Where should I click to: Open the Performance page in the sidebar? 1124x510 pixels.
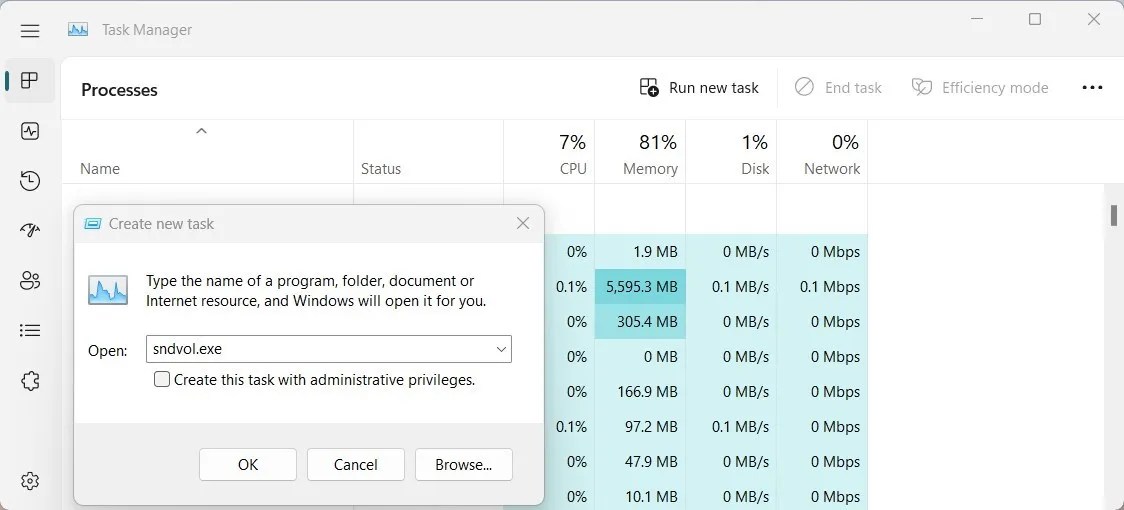[x=30, y=131]
